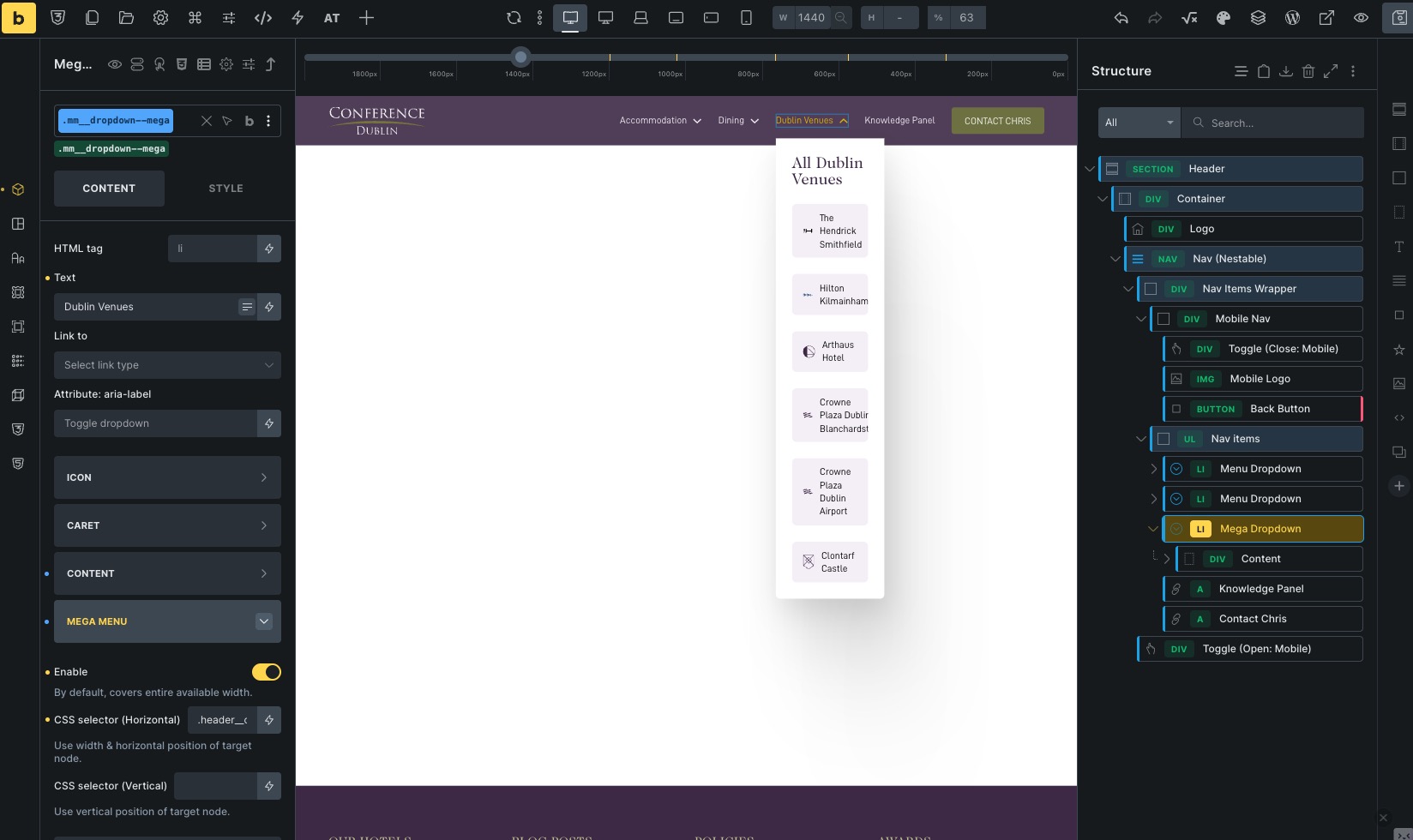
Task: Click the CONTACT CHRIS button in header
Action: [997, 121]
